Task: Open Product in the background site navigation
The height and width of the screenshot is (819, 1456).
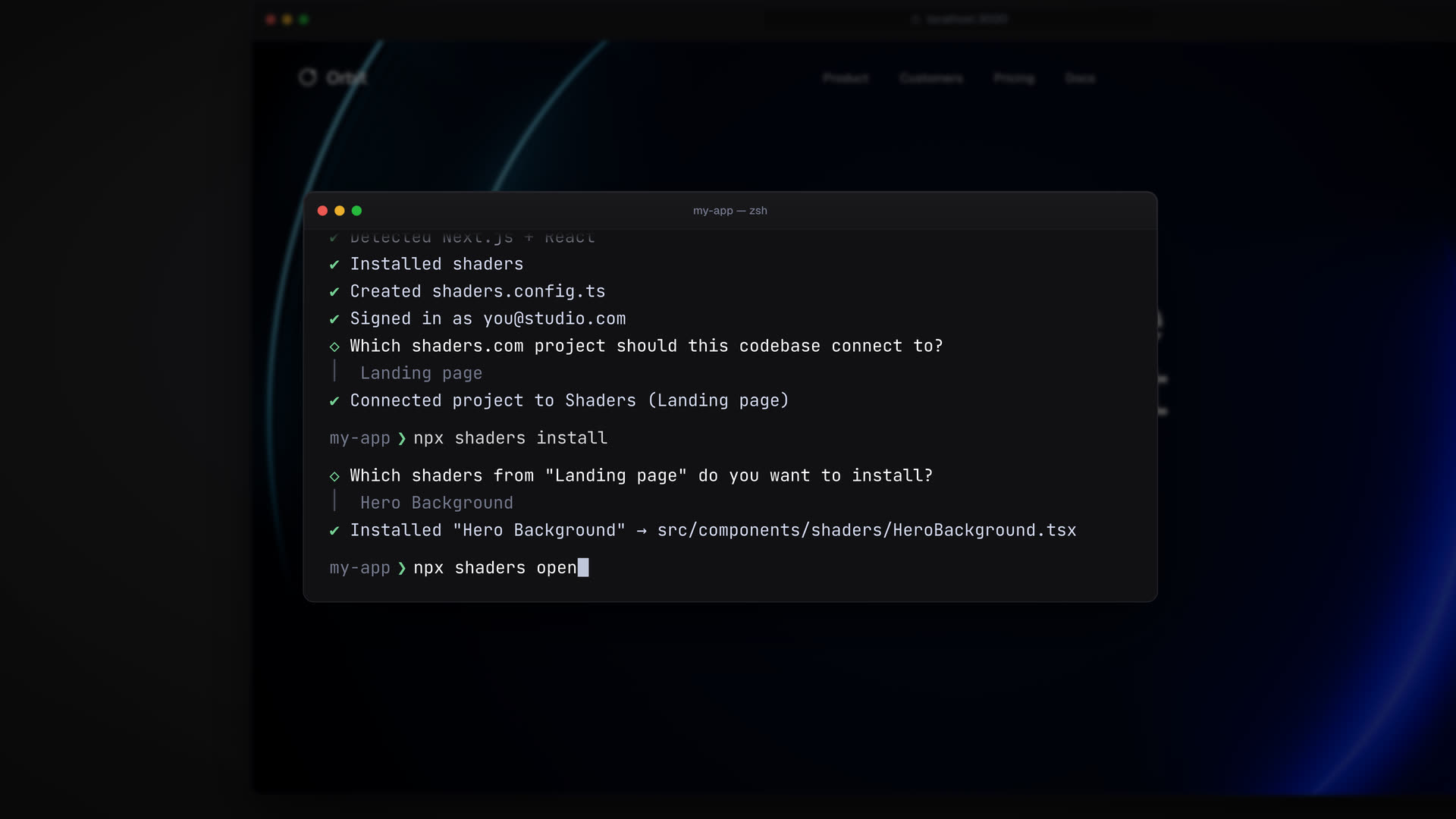Action: tap(846, 78)
